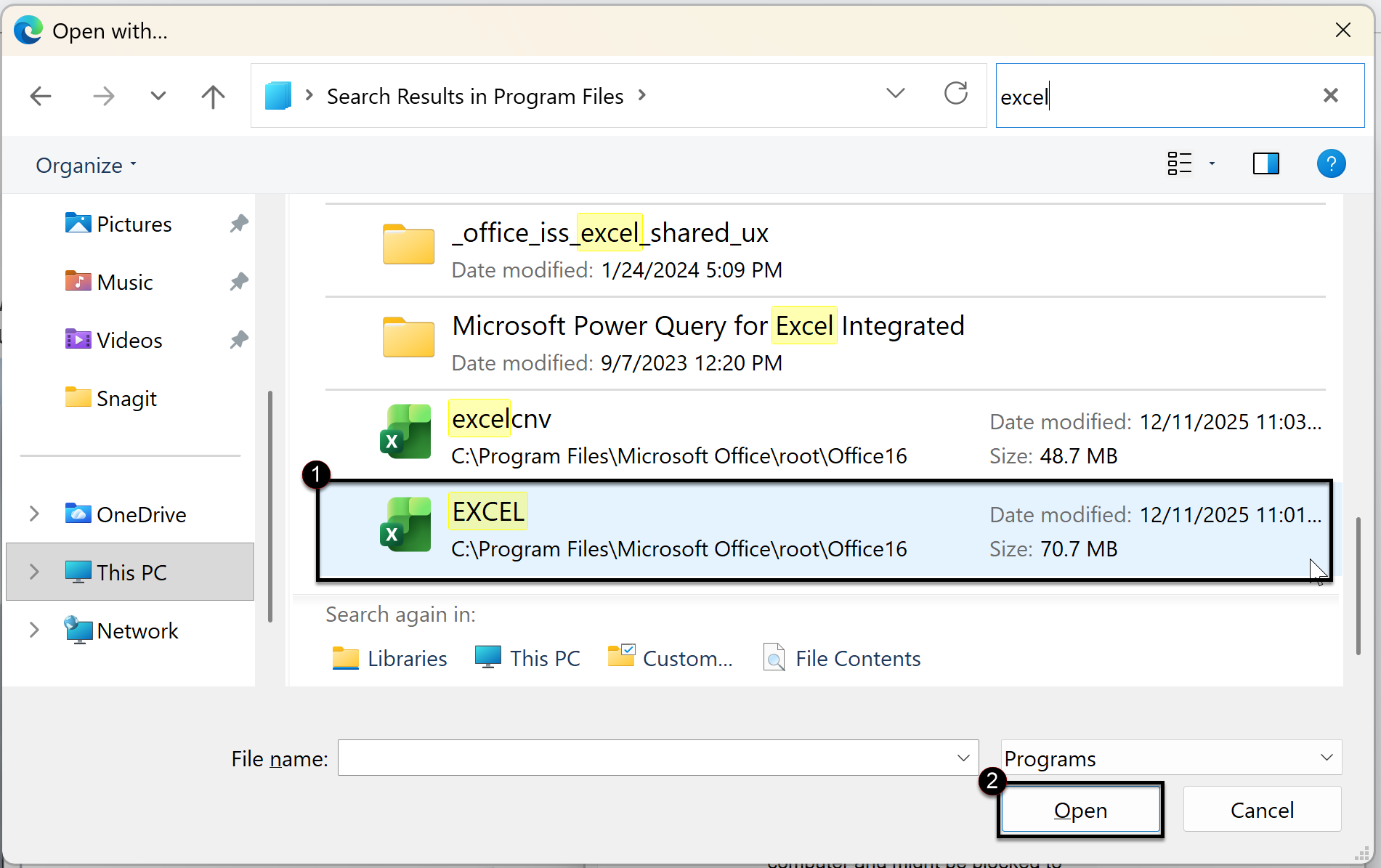Expand the Network tree node
The width and height of the screenshot is (1381, 868).
pyautogui.click(x=34, y=630)
